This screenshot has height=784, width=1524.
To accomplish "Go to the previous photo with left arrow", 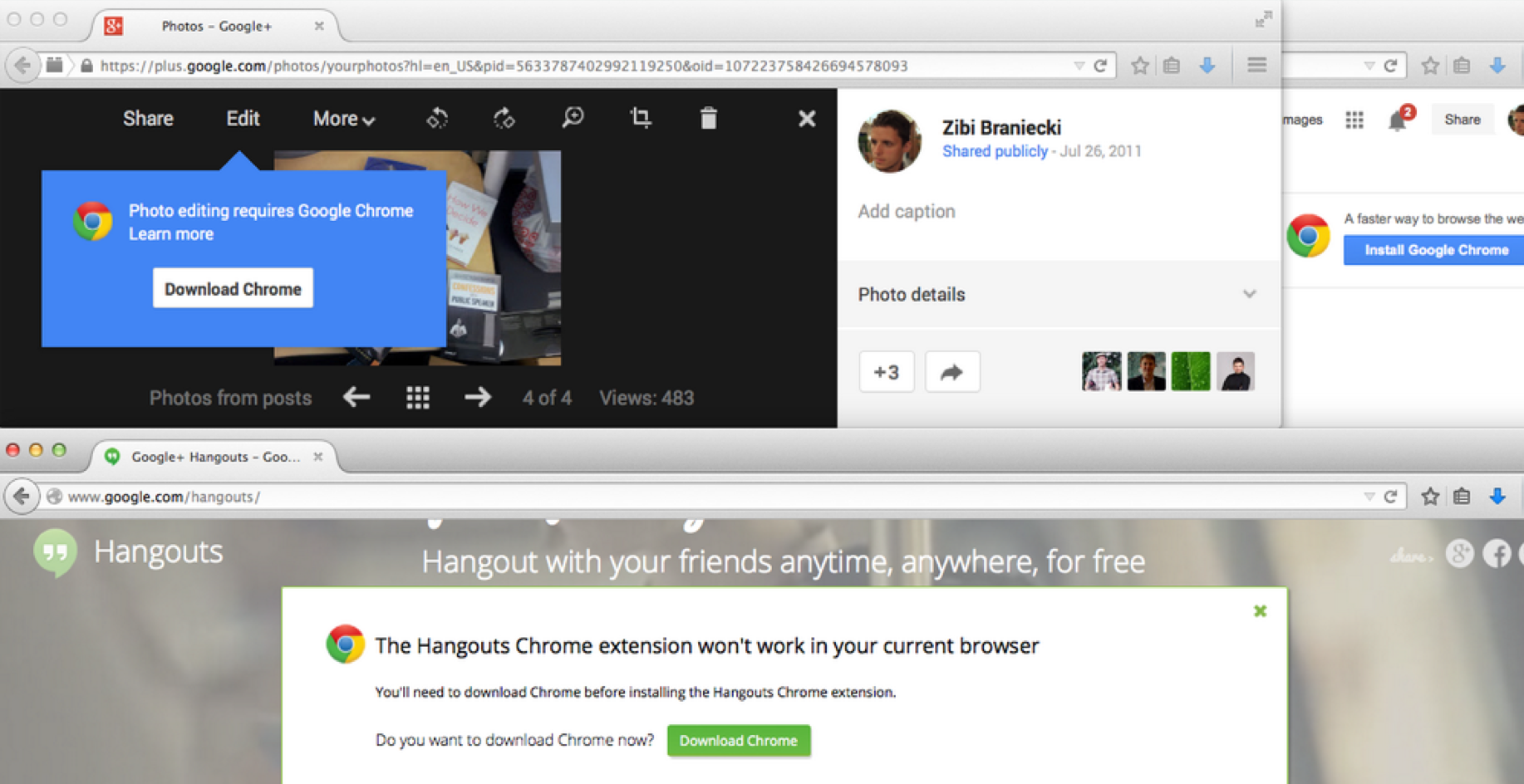I will [x=356, y=397].
